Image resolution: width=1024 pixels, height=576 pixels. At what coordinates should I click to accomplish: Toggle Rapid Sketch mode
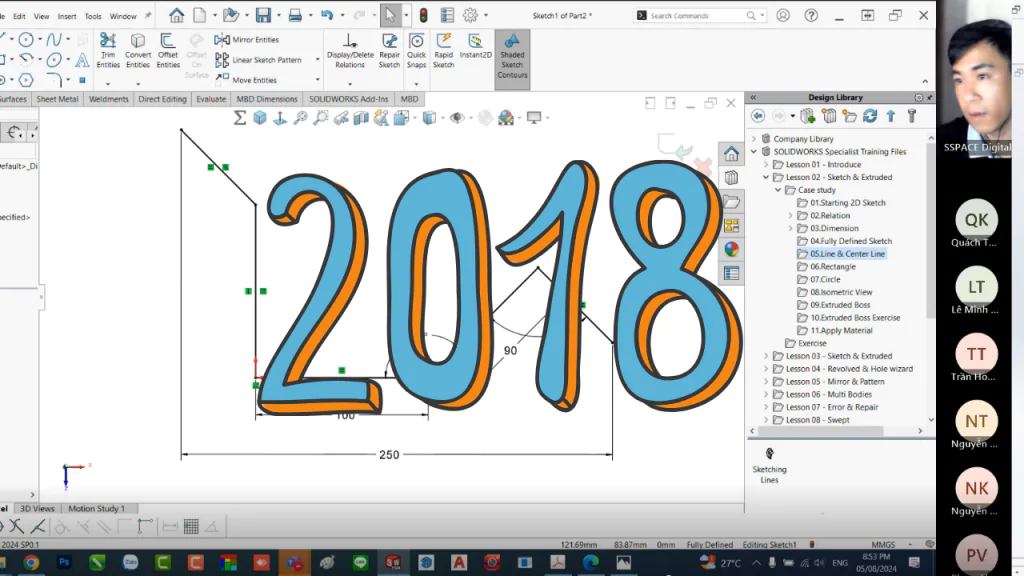[443, 51]
